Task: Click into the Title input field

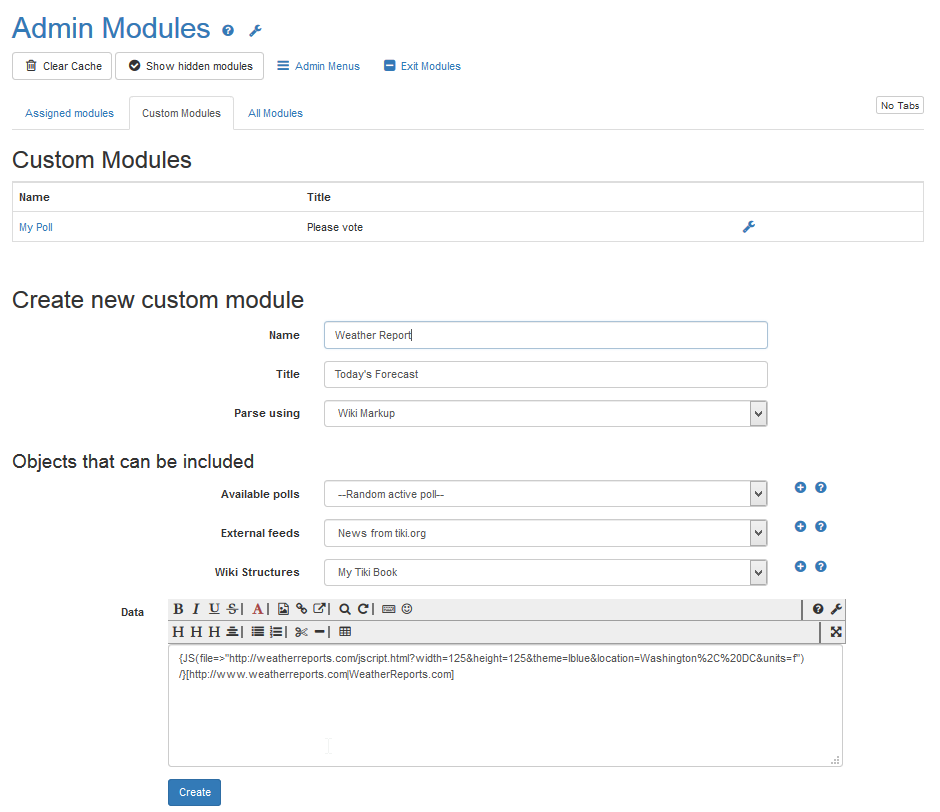Action: [545, 374]
